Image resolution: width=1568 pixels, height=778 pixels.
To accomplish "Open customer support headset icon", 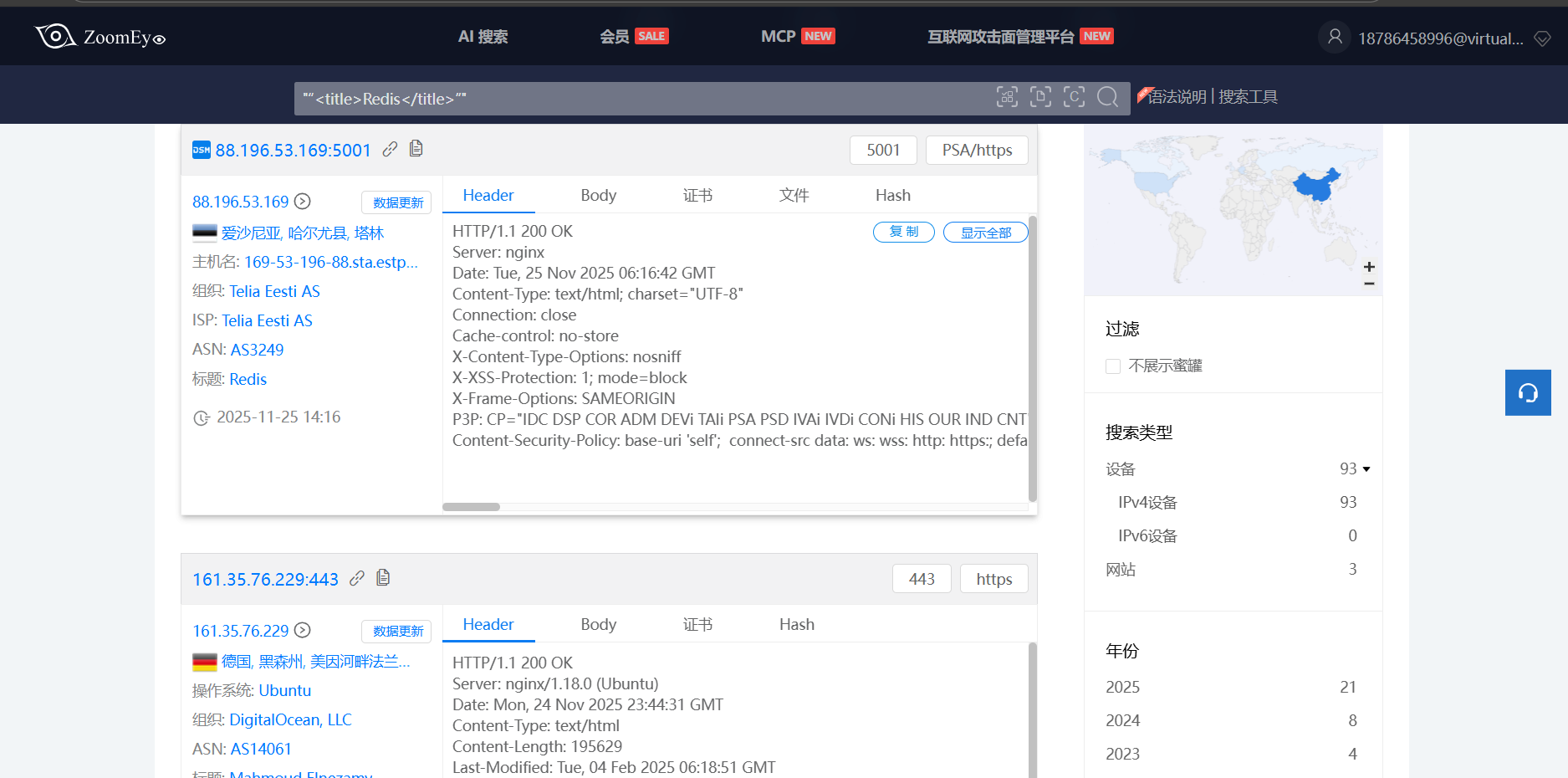I will (x=1528, y=392).
